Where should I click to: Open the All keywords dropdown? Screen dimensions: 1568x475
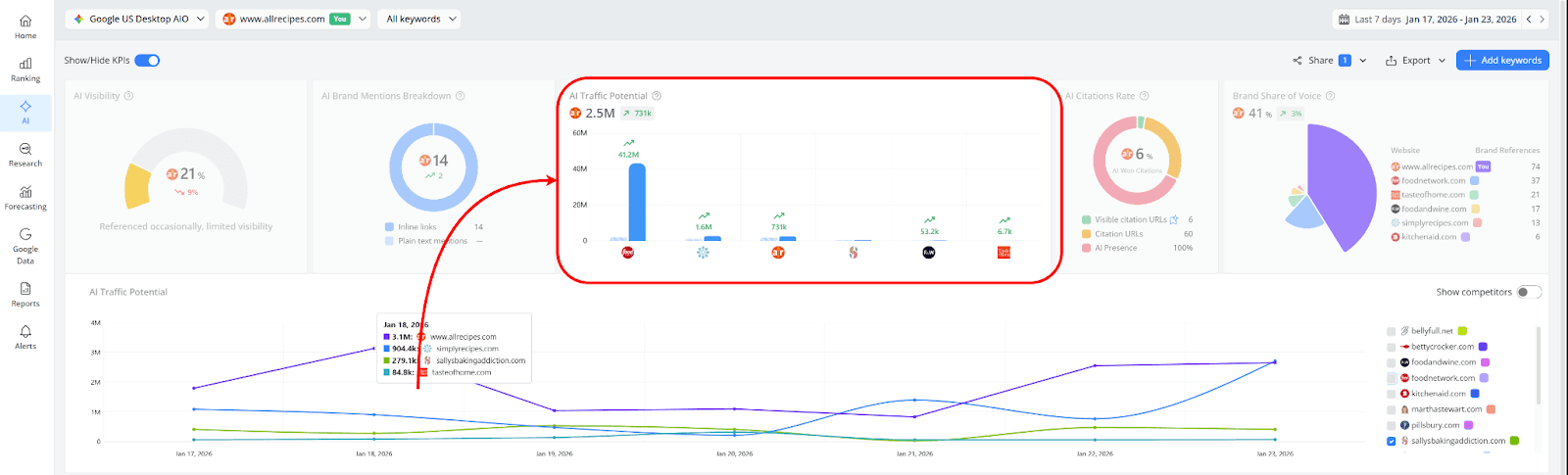click(418, 19)
